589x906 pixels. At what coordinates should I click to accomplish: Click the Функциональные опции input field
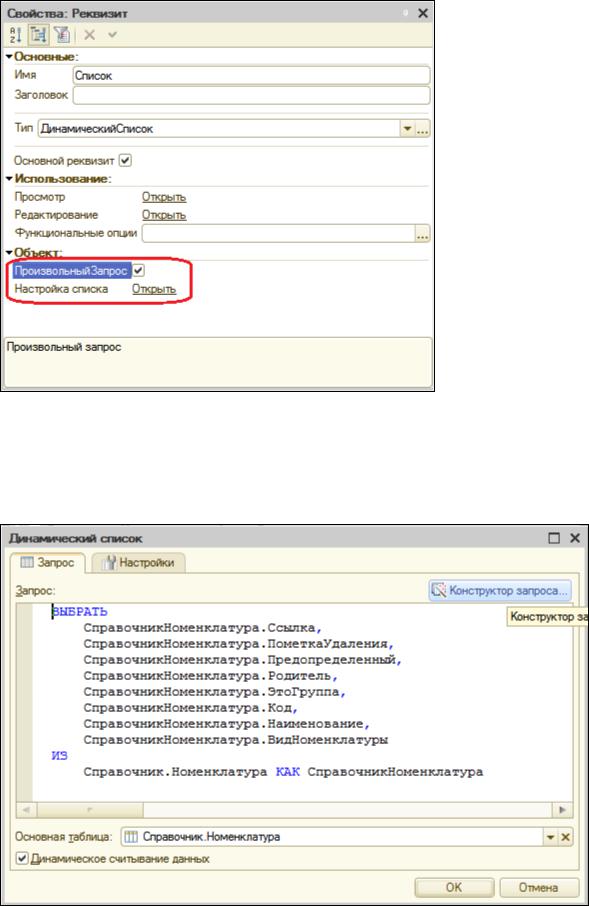[x=279, y=233]
